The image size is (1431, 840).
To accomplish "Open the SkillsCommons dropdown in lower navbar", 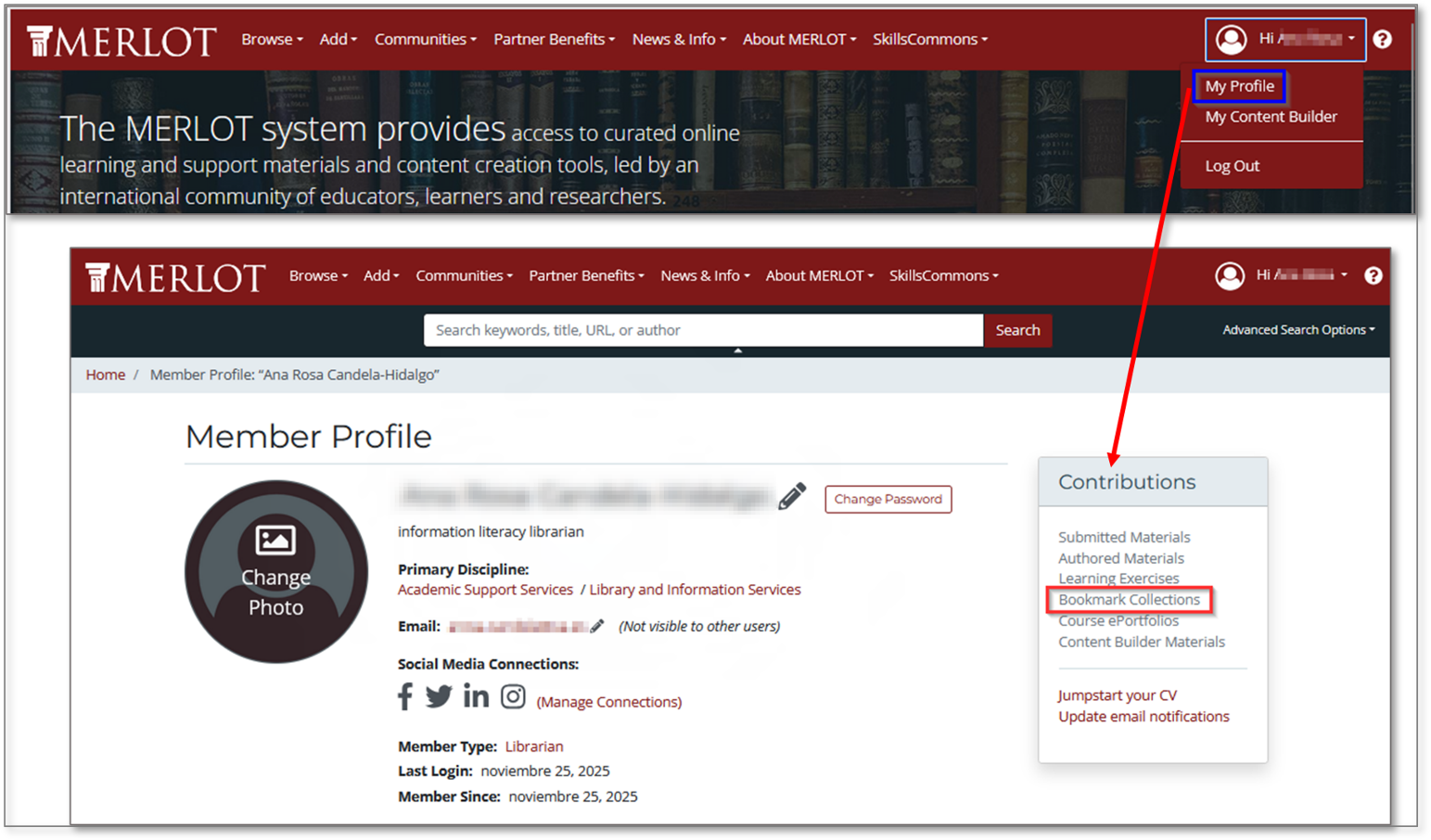I will (x=943, y=275).
